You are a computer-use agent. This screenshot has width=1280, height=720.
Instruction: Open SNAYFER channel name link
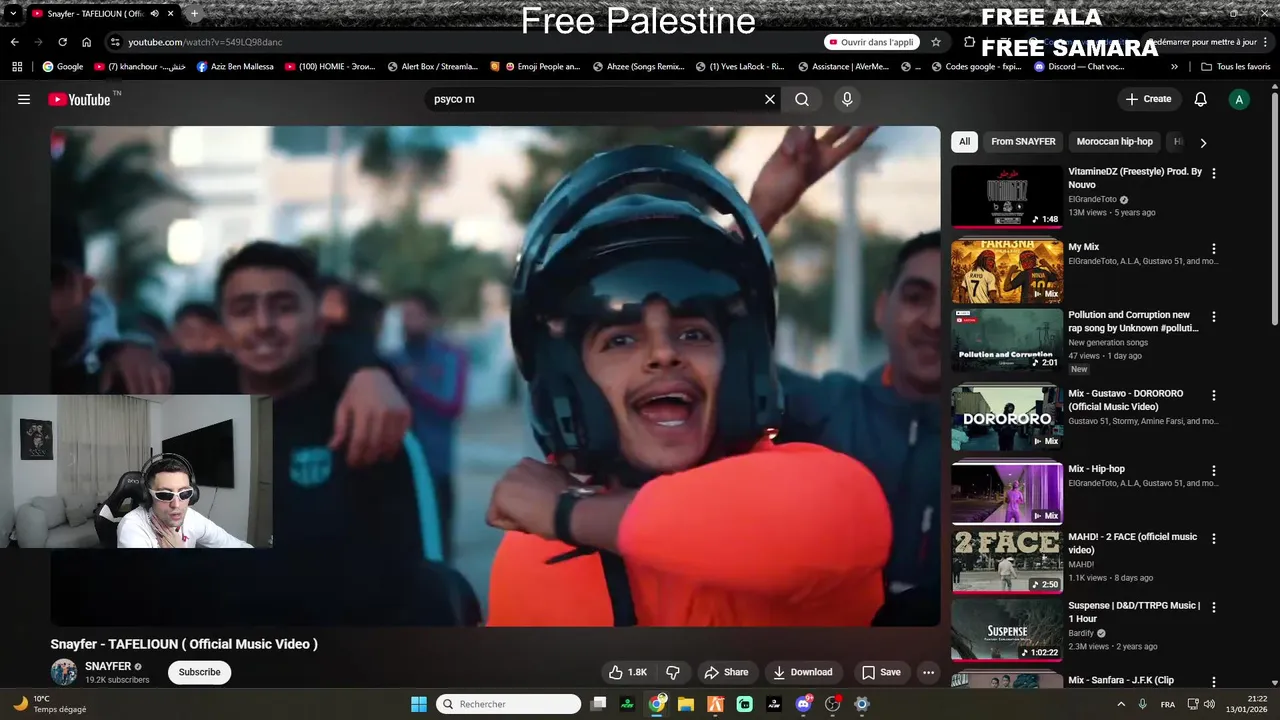108,666
